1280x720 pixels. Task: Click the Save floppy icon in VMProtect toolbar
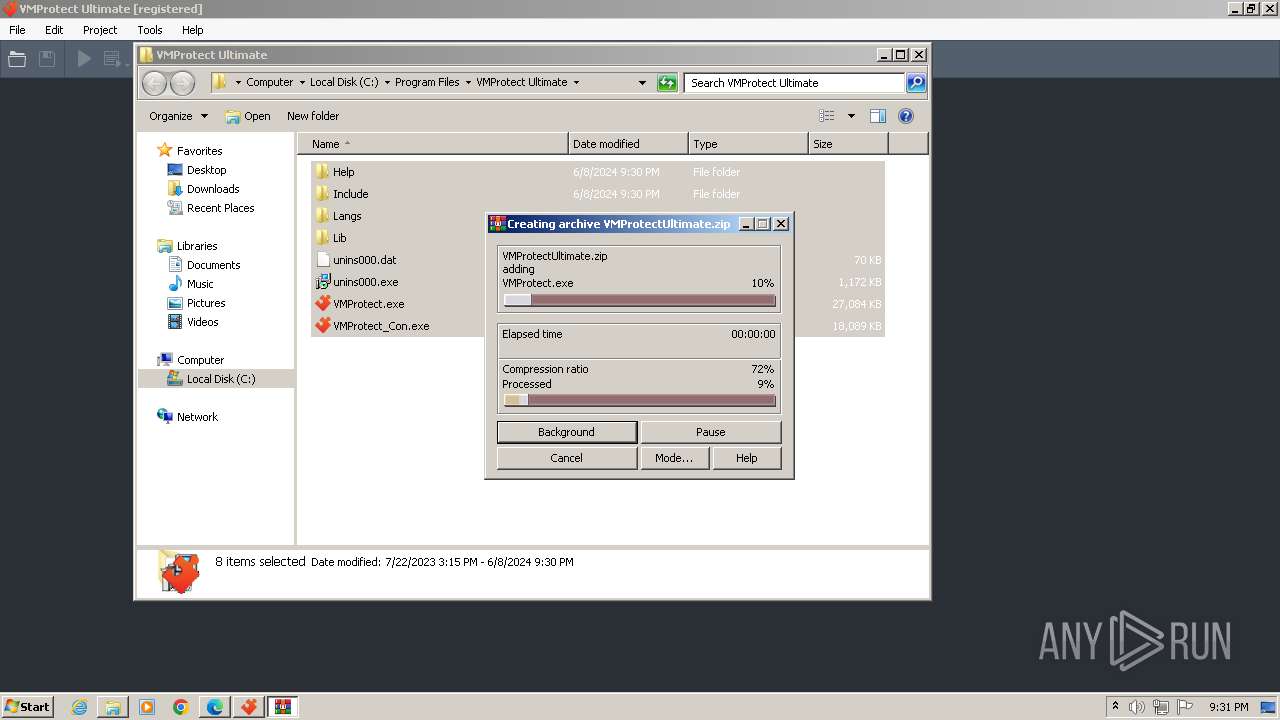pos(46,59)
